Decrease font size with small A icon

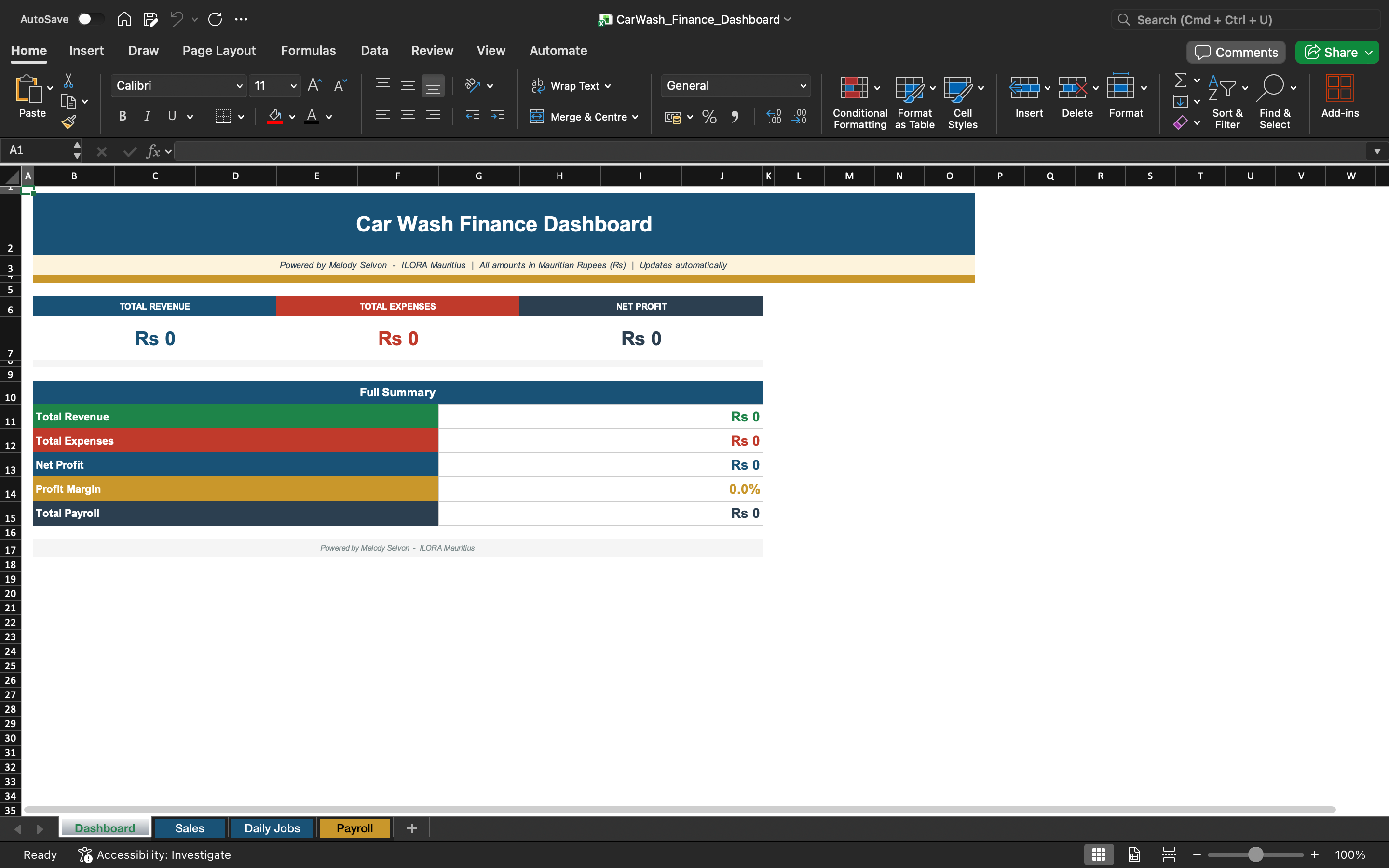coord(340,85)
